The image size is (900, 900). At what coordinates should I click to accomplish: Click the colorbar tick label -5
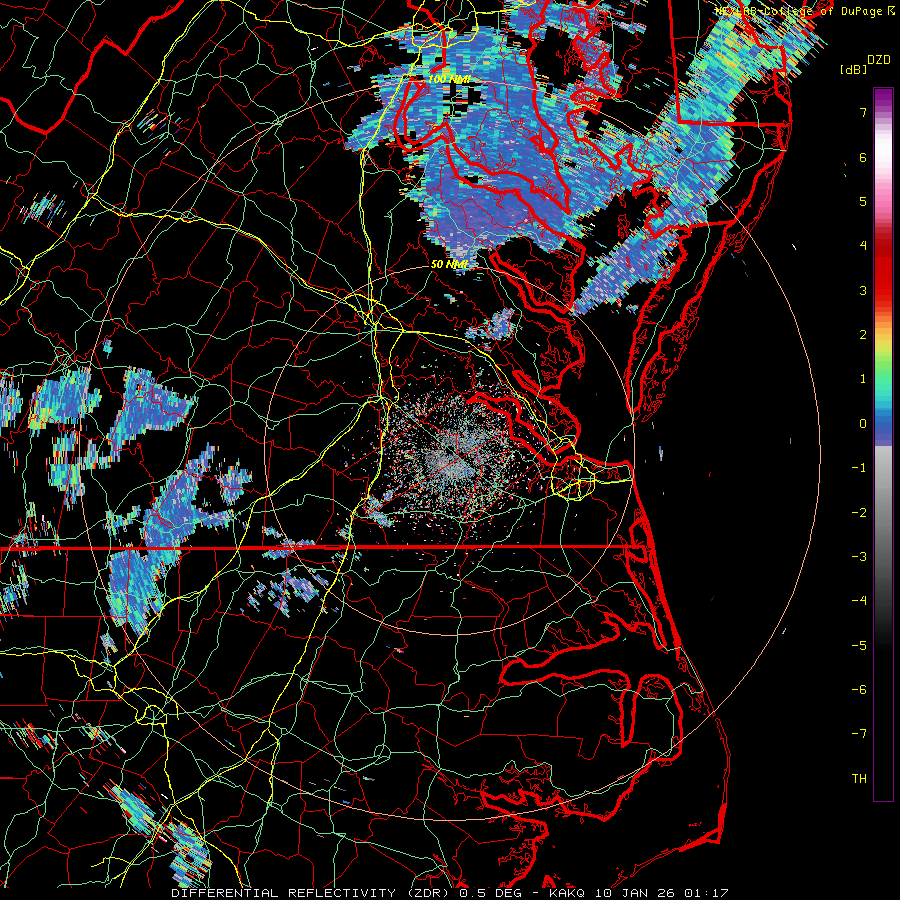click(x=859, y=645)
